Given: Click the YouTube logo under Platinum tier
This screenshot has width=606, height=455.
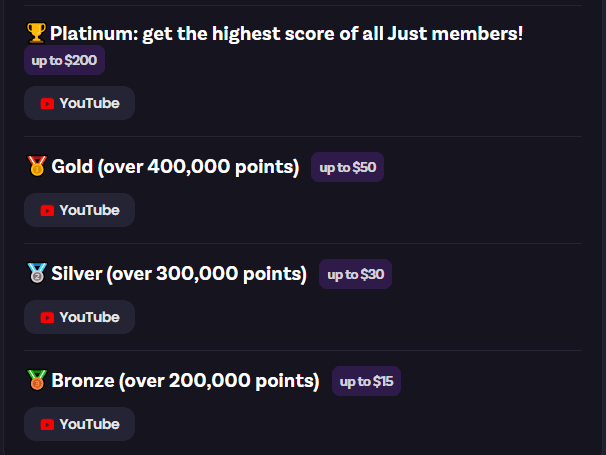Looking at the screenshot, I should pos(47,103).
